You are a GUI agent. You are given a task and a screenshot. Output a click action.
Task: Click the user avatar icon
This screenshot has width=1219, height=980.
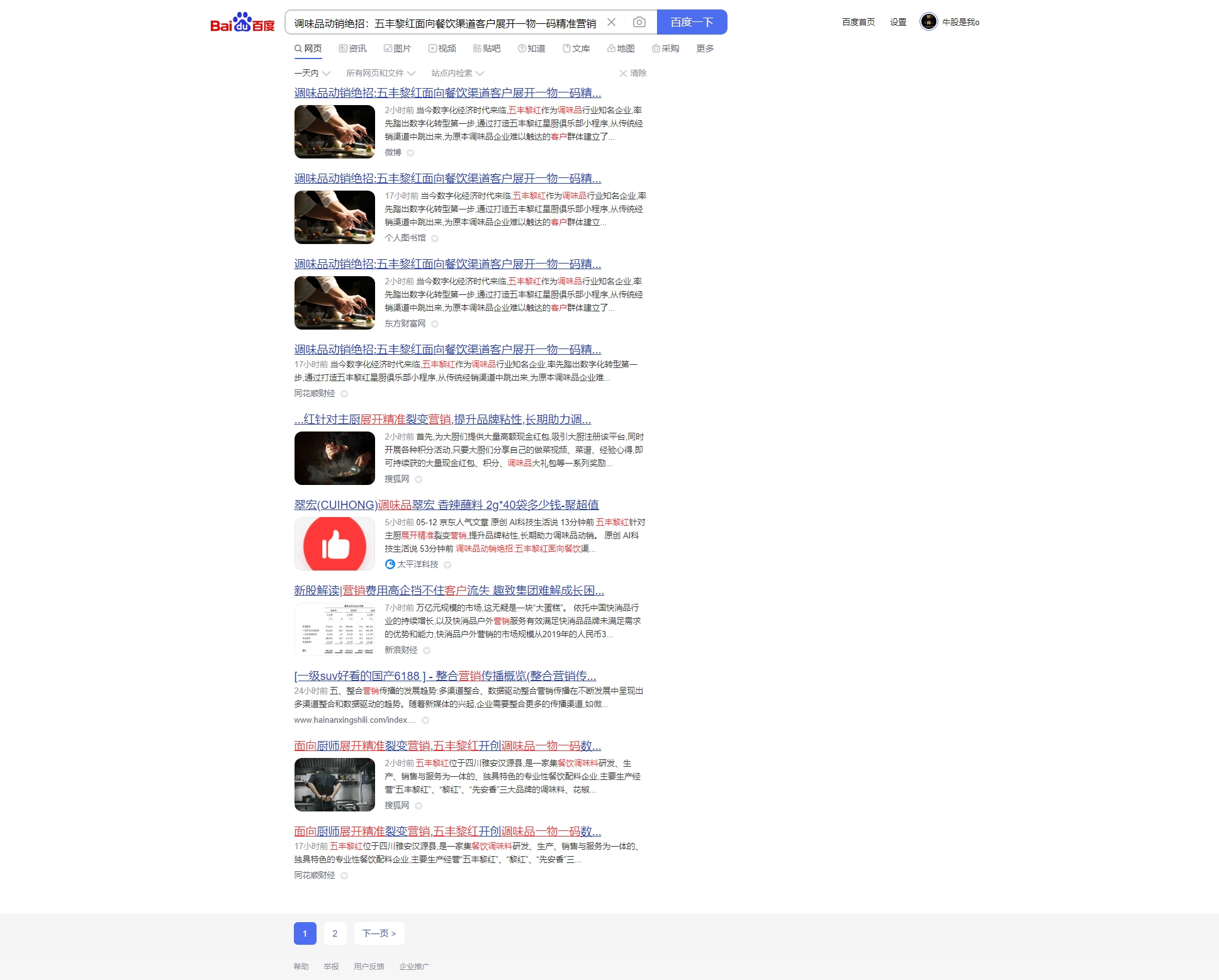[928, 22]
